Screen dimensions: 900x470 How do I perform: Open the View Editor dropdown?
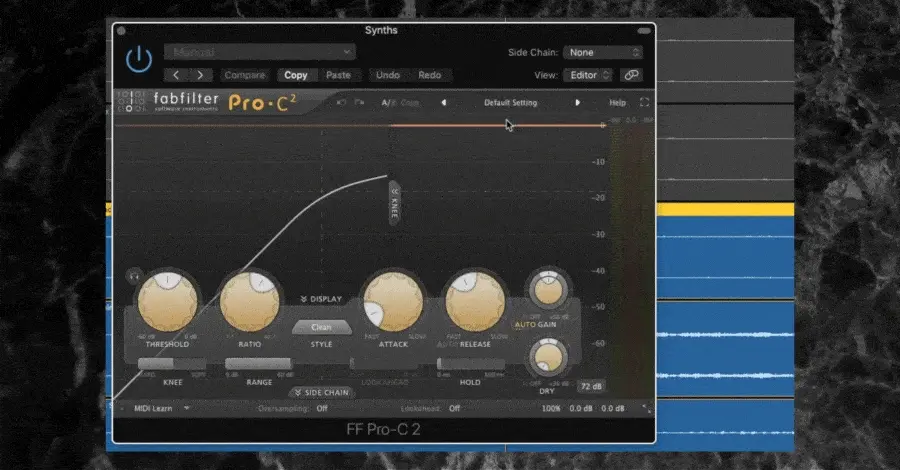point(588,75)
